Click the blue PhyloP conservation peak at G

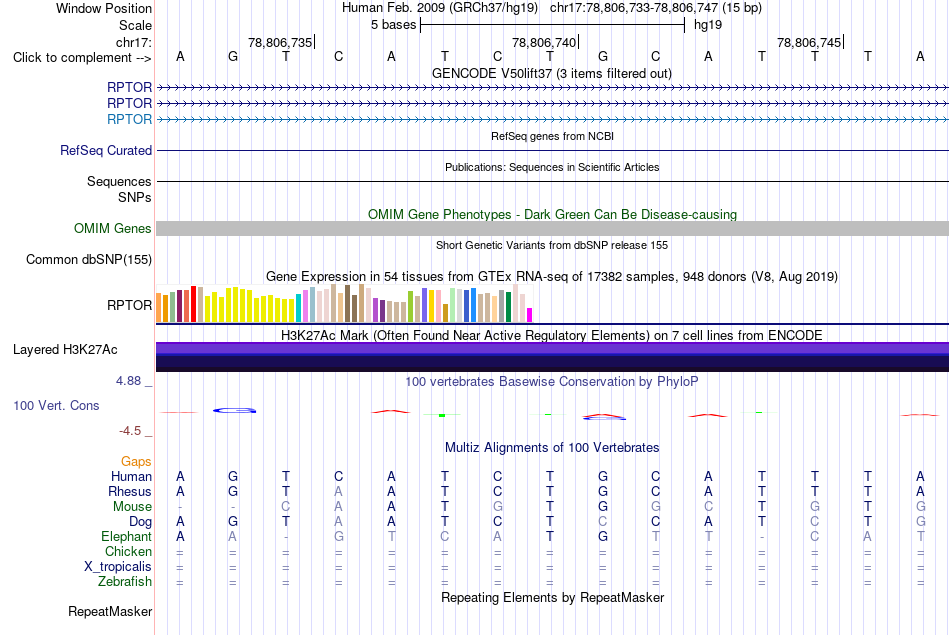[234, 410]
